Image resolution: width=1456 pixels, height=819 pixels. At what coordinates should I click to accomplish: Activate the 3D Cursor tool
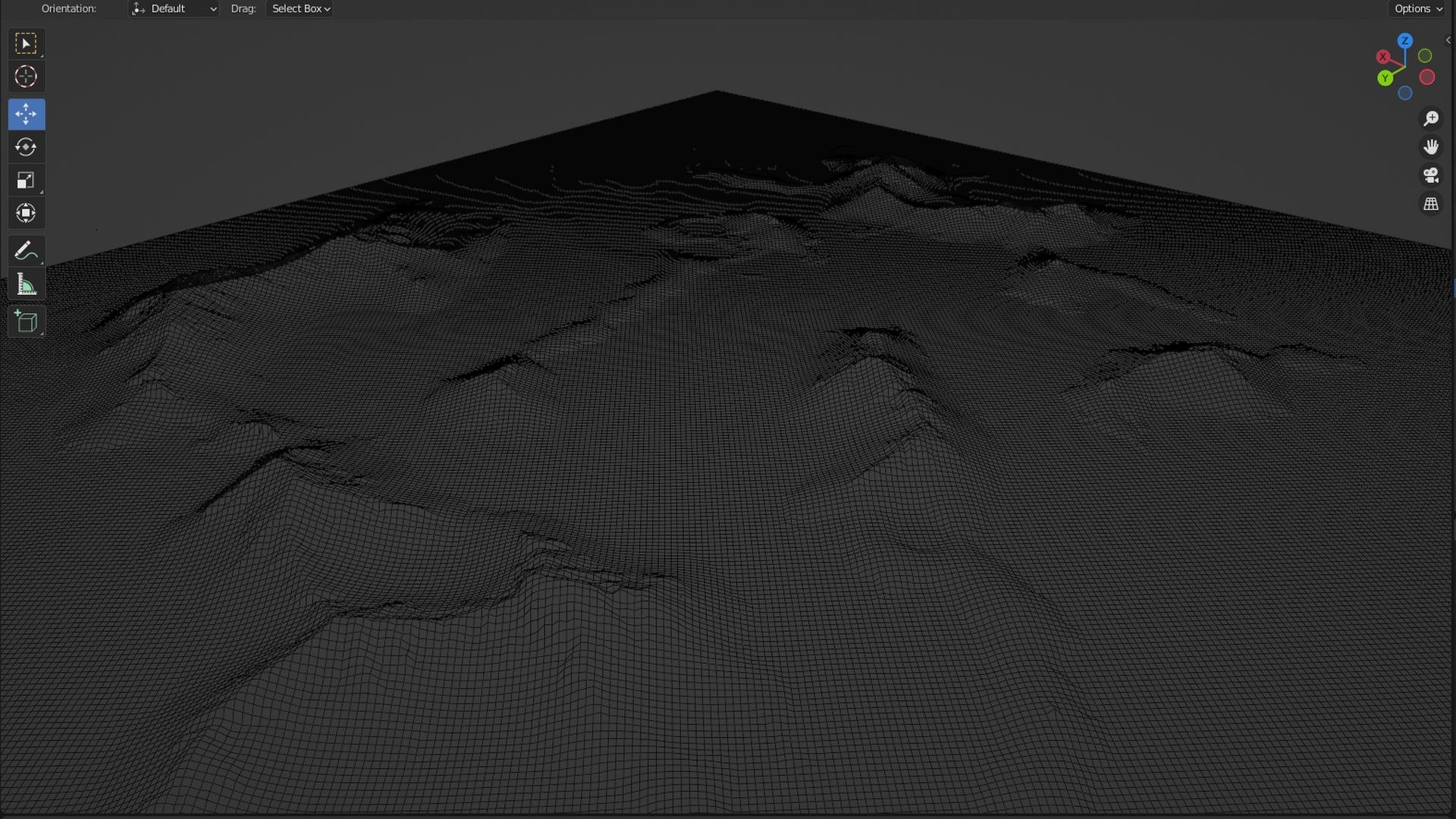point(26,77)
